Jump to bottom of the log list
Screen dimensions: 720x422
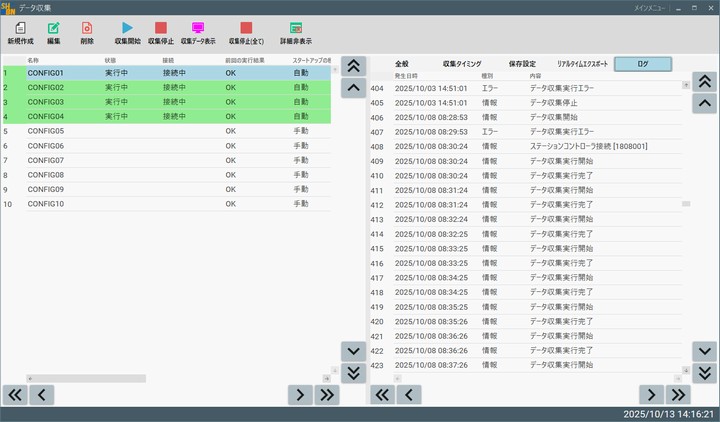point(706,373)
